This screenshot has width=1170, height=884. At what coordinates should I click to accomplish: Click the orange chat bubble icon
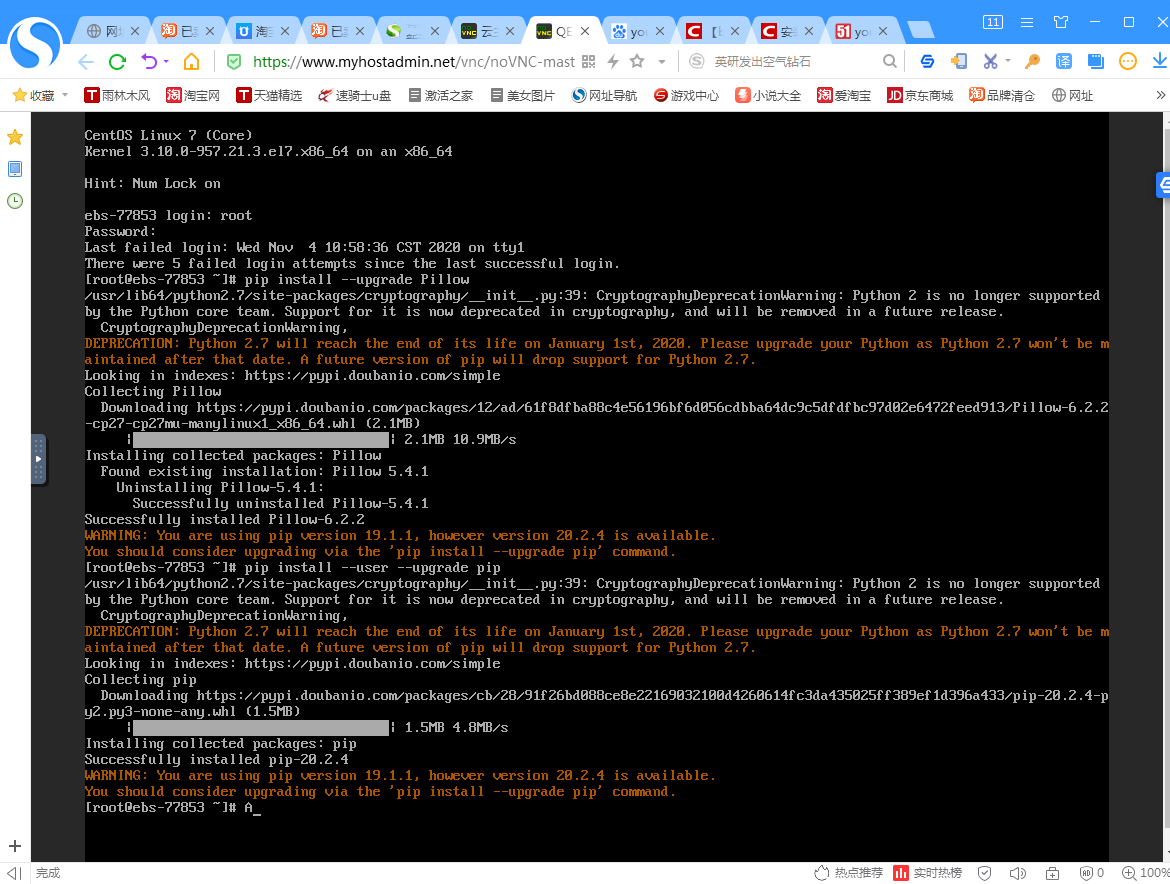[x=1127, y=61]
